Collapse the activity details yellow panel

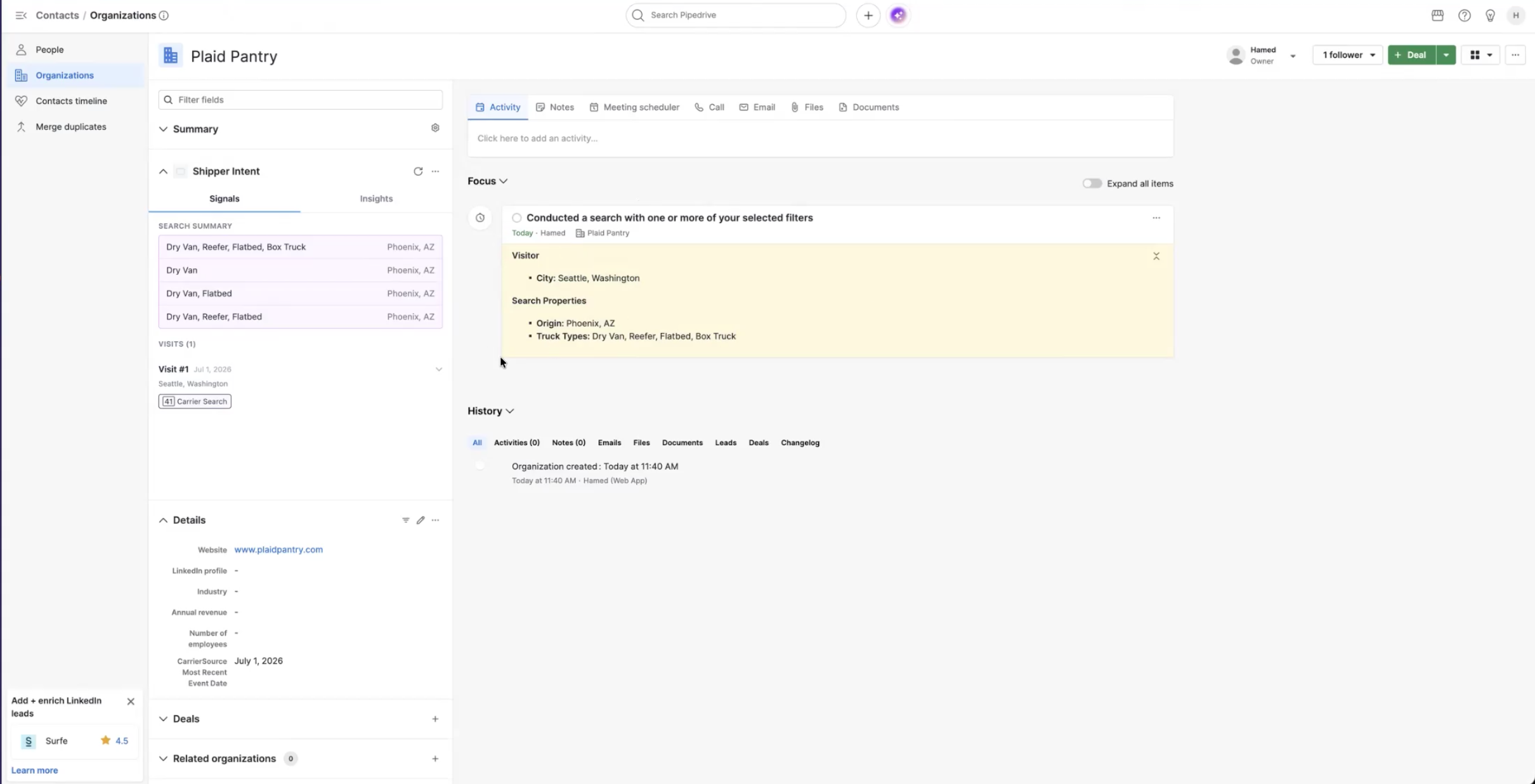[1156, 256]
